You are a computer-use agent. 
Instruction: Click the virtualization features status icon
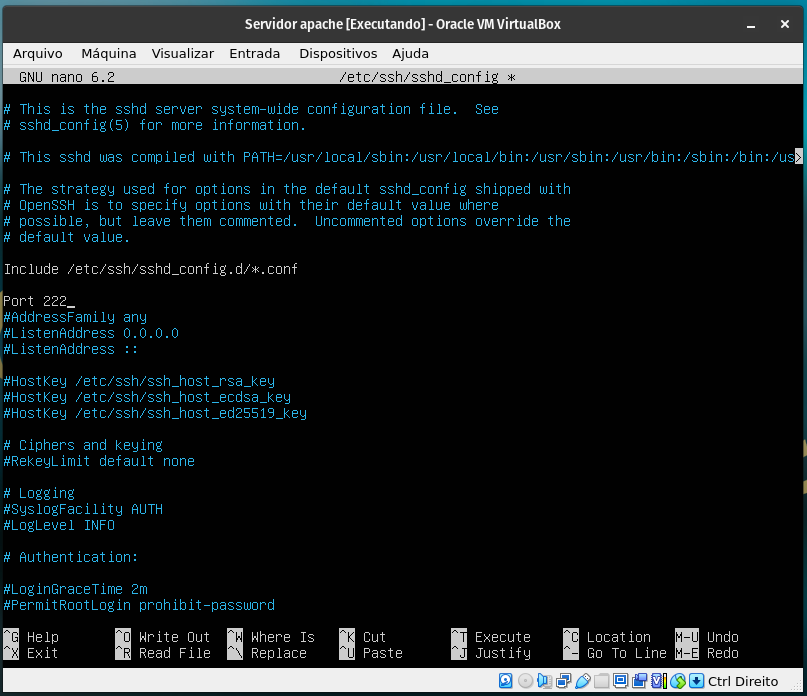(656, 681)
